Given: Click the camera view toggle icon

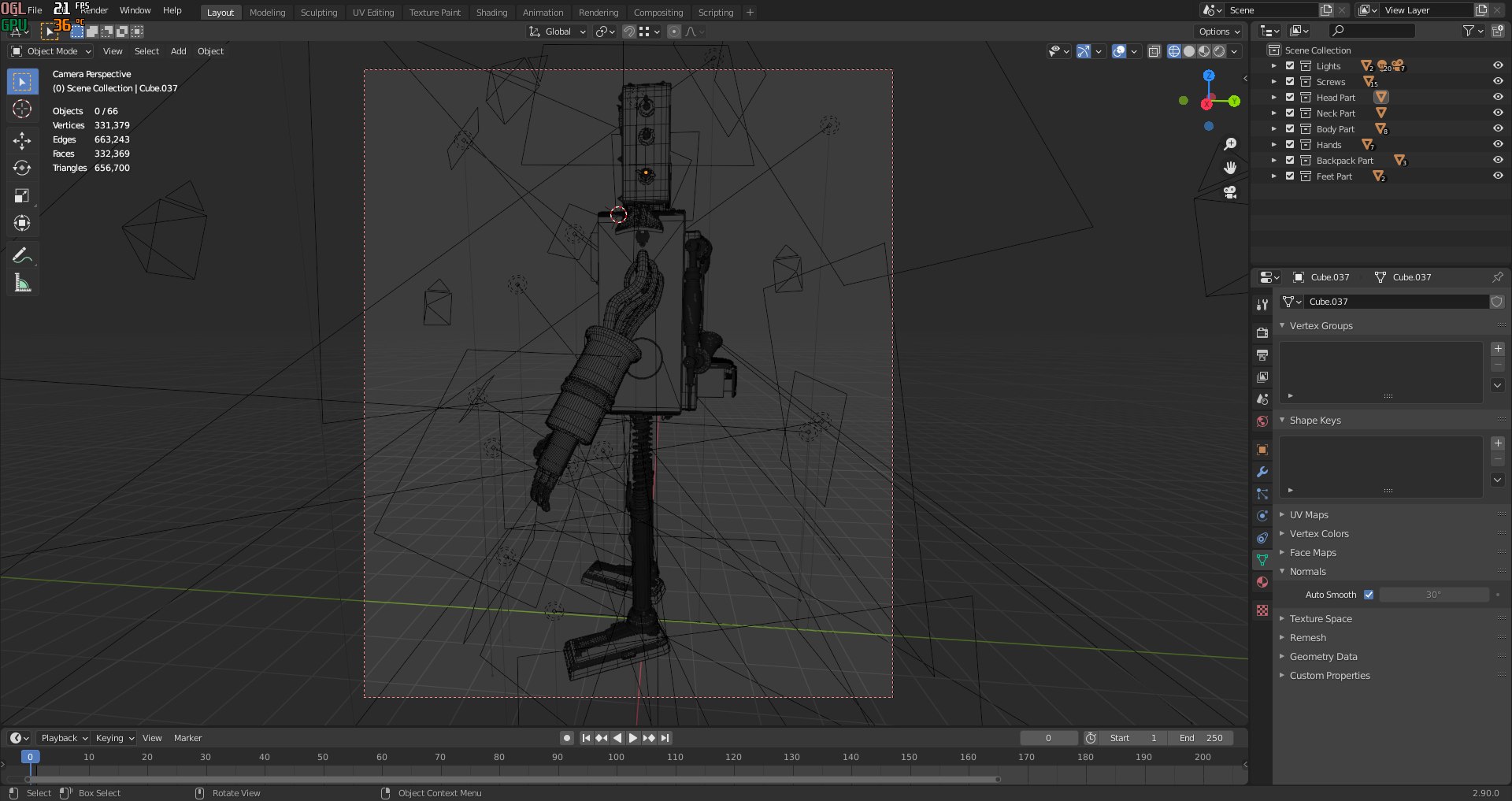Looking at the screenshot, I should (x=1230, y=192).
